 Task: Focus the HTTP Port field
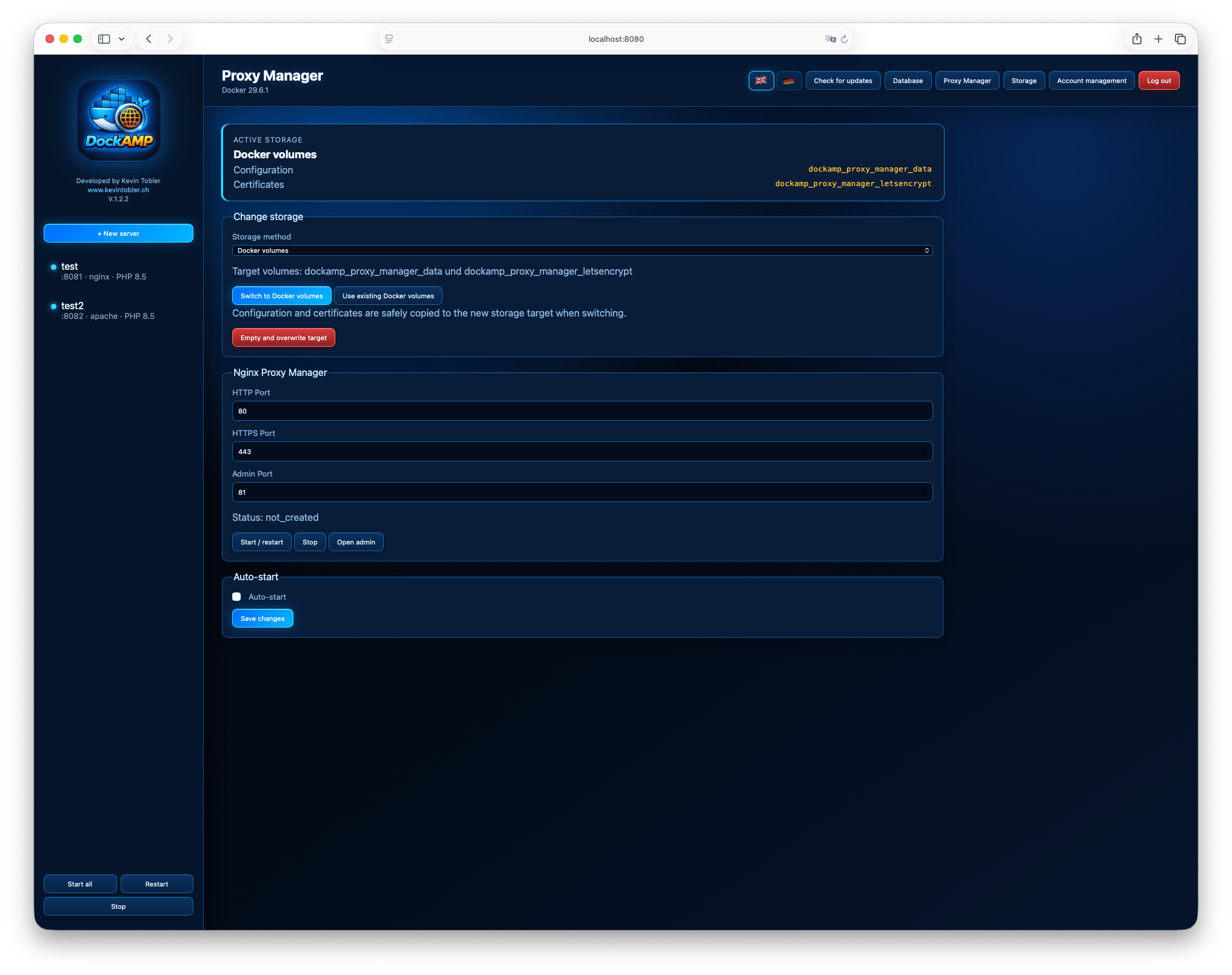coord(582,411)
